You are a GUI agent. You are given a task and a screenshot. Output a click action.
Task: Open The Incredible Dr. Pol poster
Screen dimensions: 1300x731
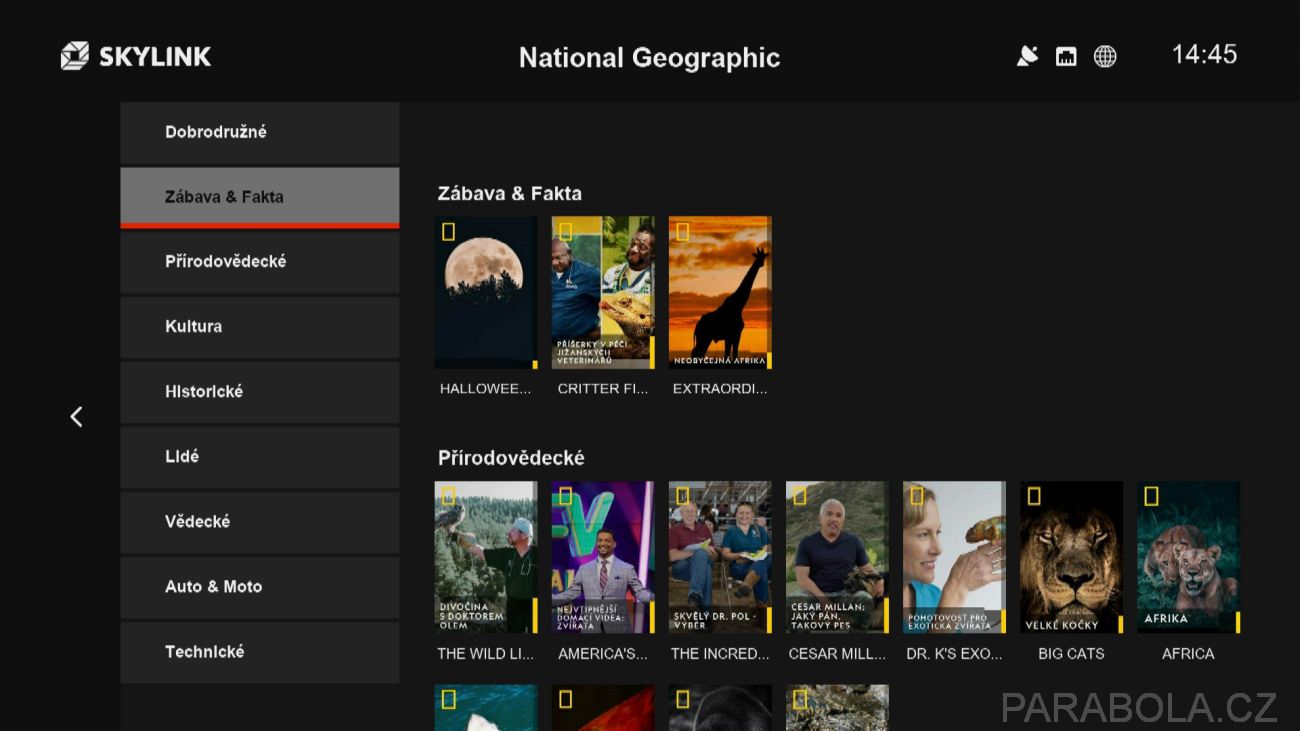(x=720, y=557)
